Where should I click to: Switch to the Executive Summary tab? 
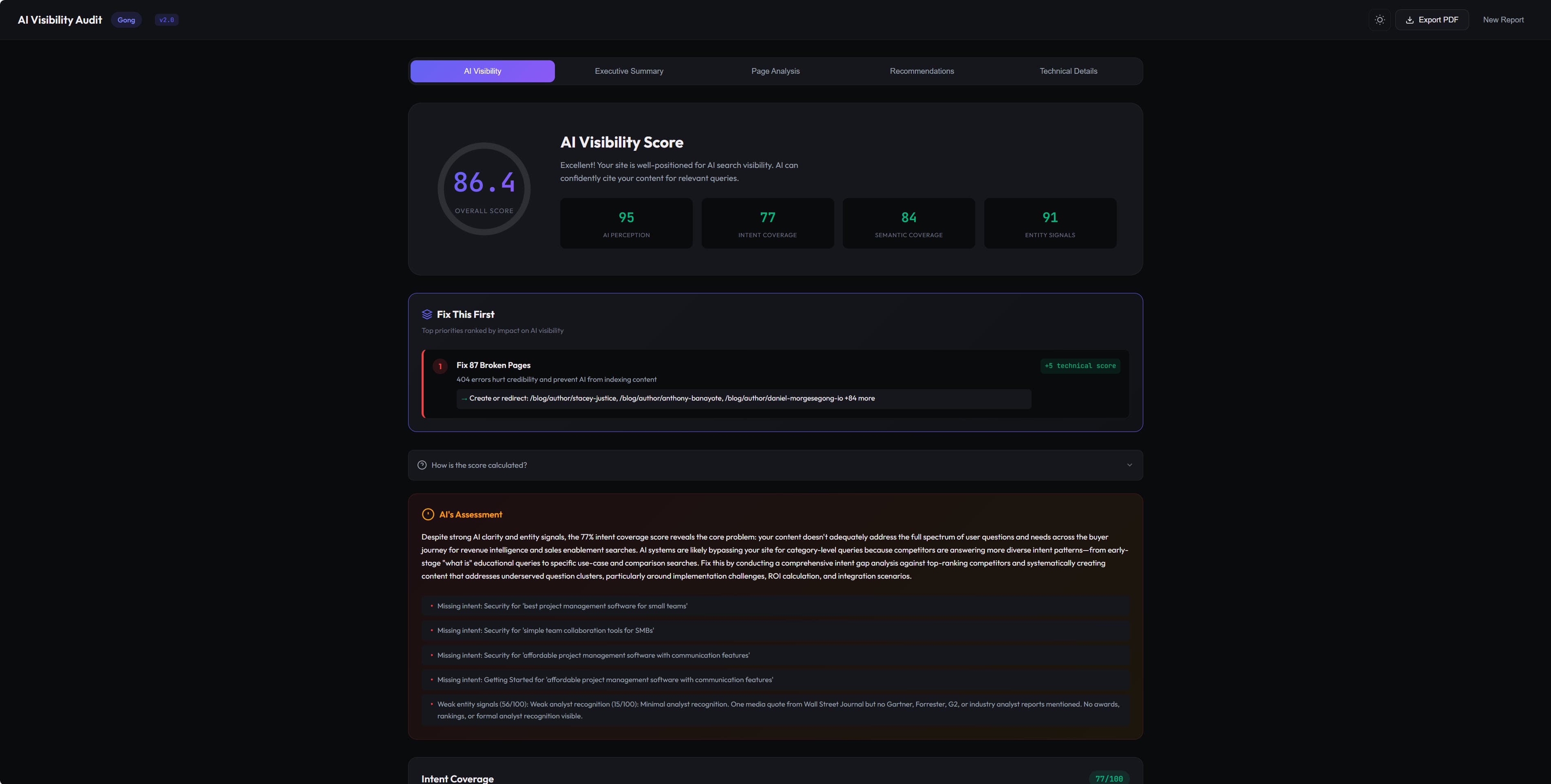(629, 71)
